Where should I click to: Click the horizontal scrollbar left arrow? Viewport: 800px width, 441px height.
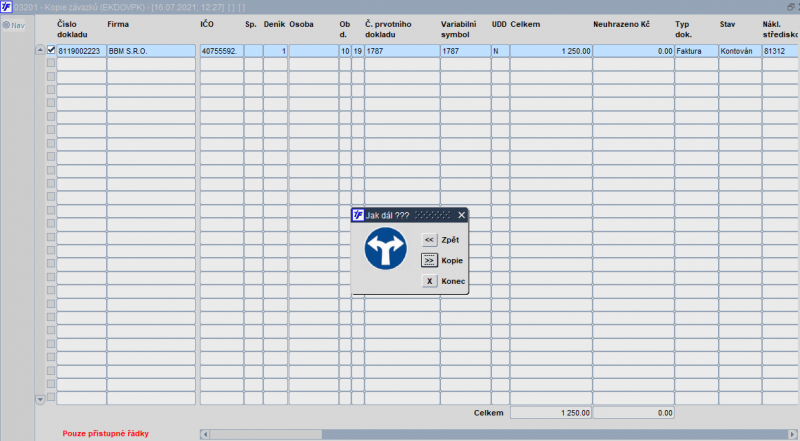click(x=205, y=434)
